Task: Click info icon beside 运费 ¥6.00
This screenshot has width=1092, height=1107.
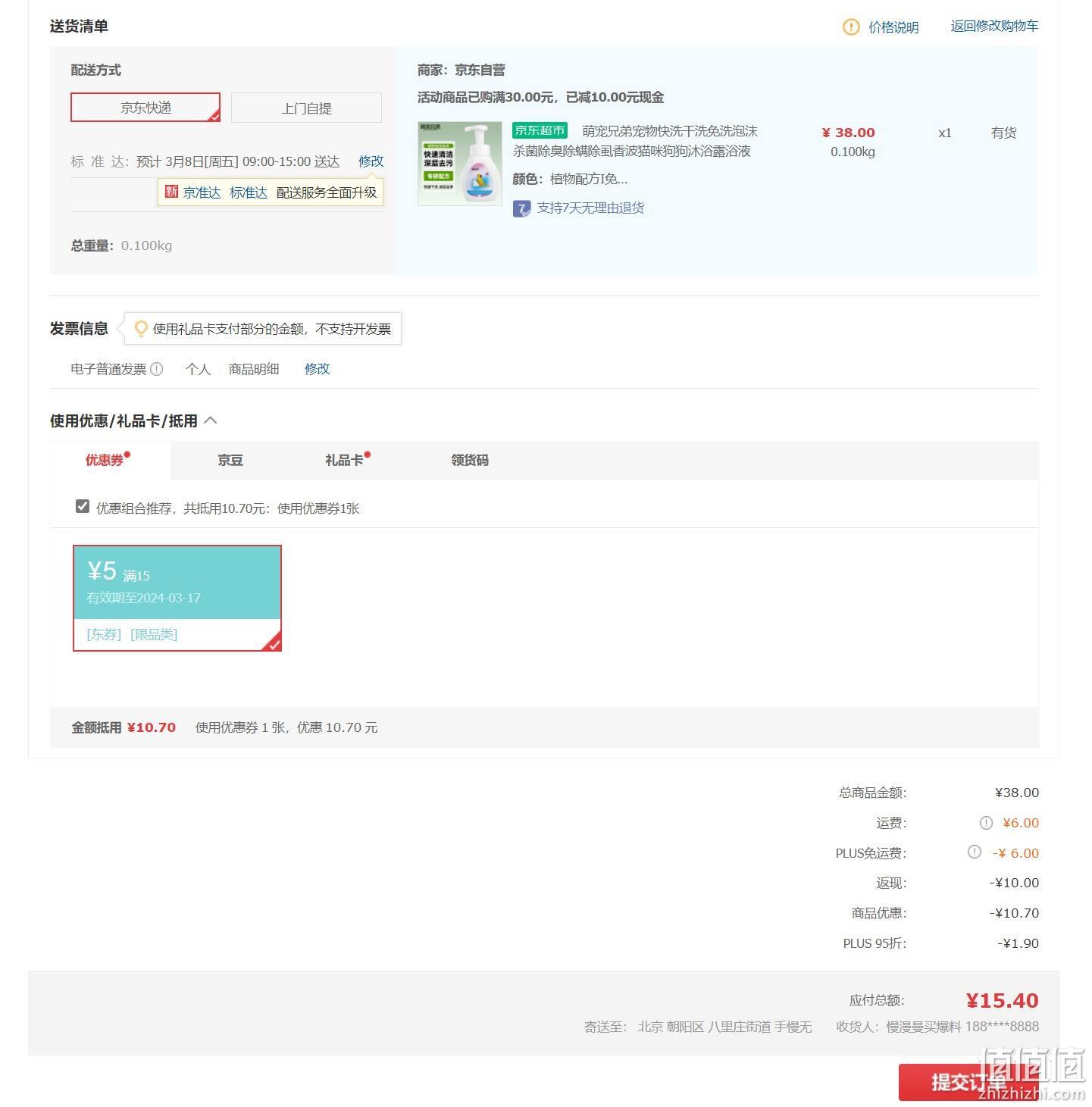Action: (986, 823)
